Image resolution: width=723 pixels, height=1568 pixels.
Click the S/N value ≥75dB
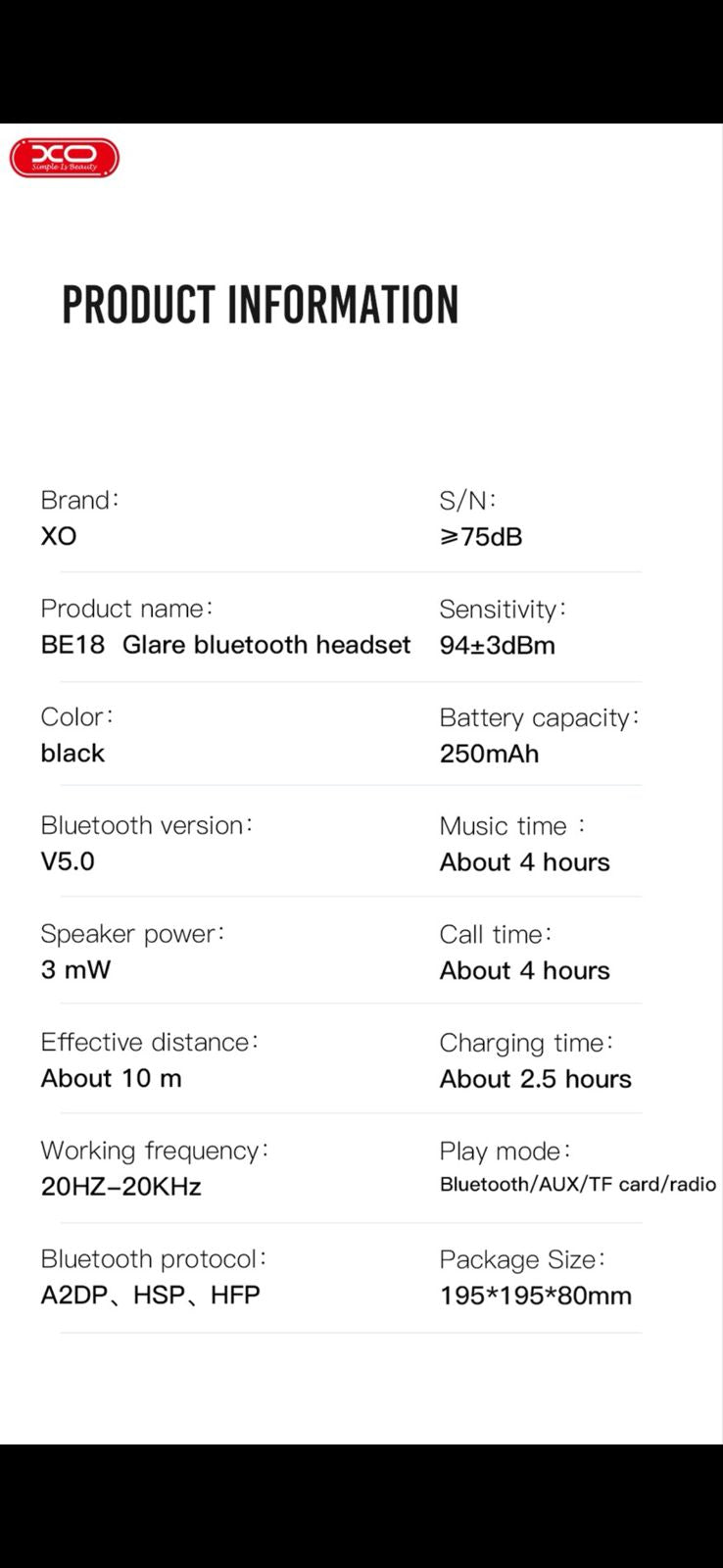tap(481, 537)
